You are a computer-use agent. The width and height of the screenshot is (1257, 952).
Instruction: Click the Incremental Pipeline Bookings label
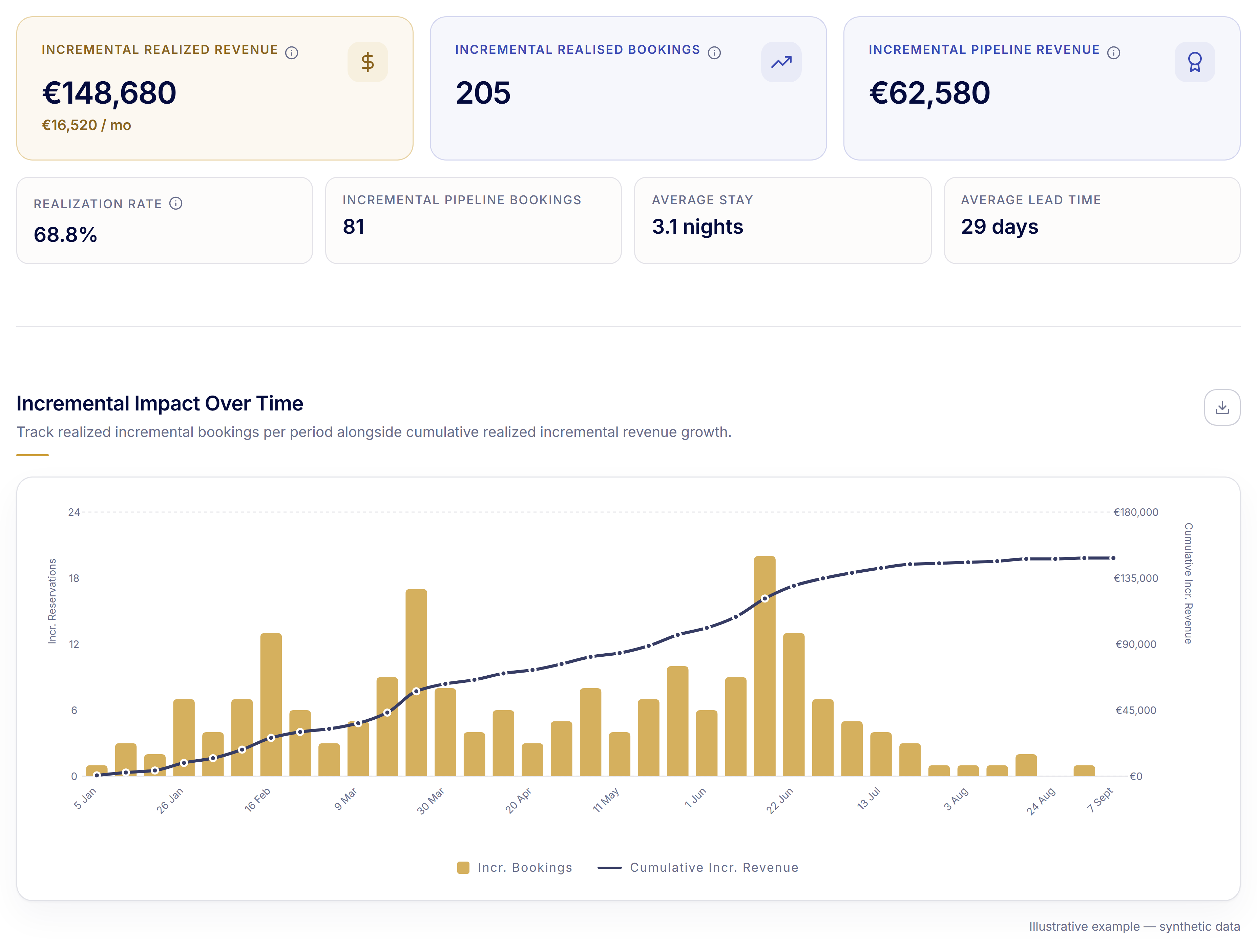click(x=462, y=200)
